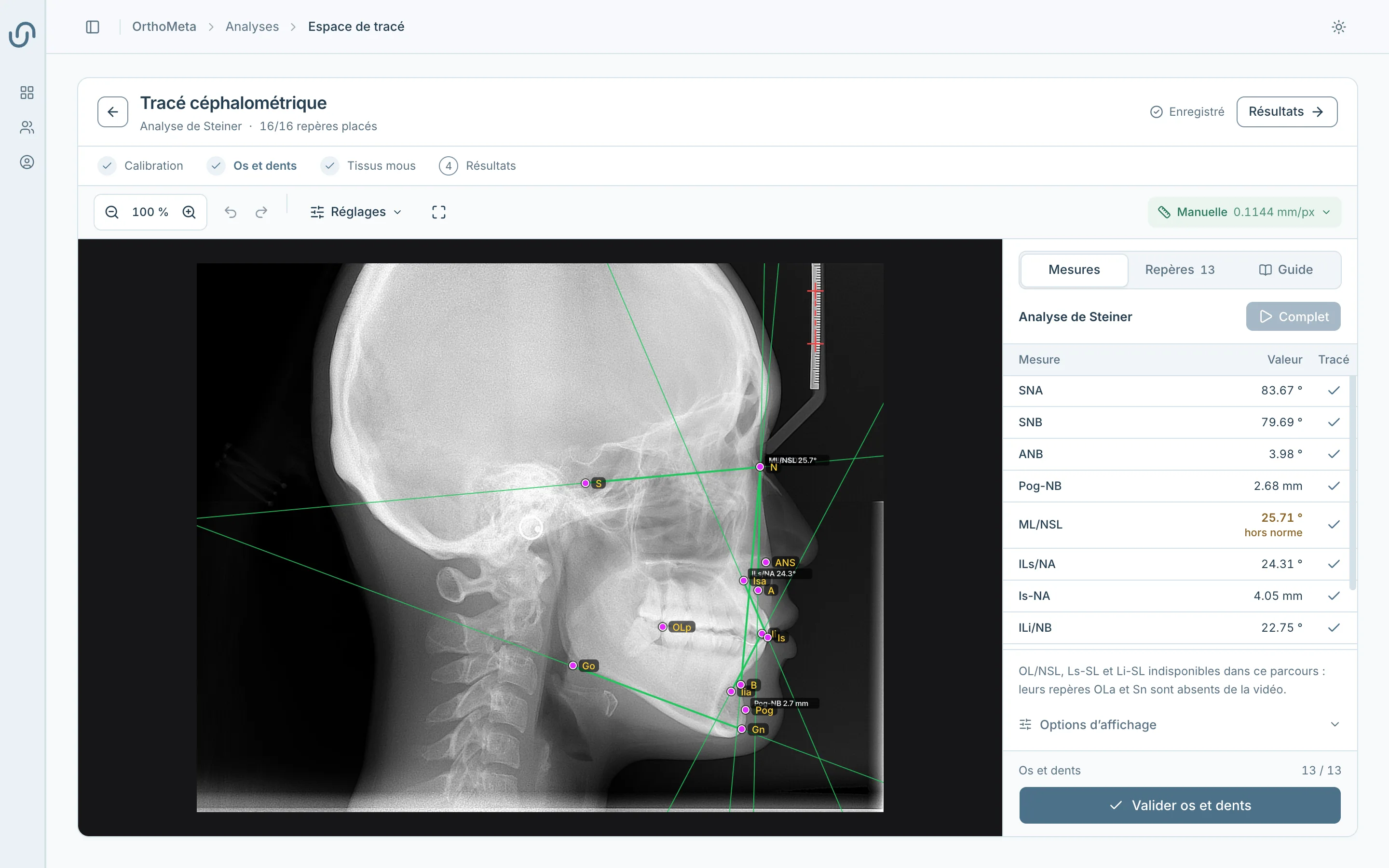Enter fullscreen tracing view

[x=438, y=212]
